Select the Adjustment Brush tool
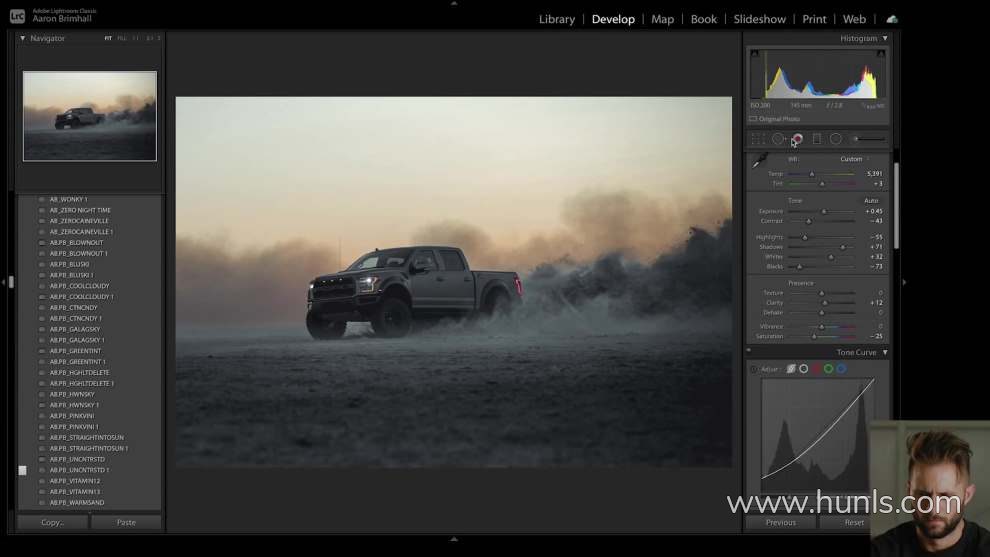This screenshot has width=990, height=557. (x=869, y=139)
